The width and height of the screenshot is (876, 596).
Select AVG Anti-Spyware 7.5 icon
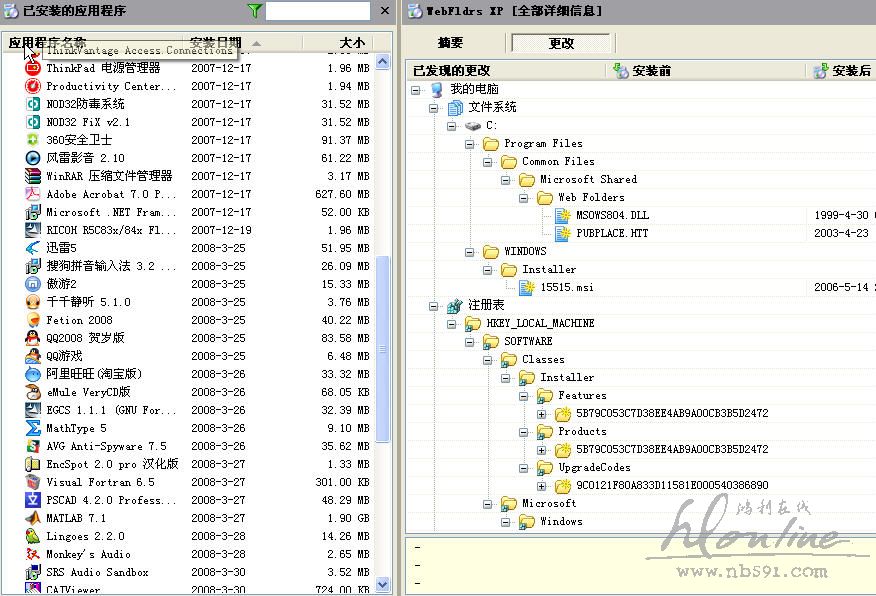pos(33,446)
